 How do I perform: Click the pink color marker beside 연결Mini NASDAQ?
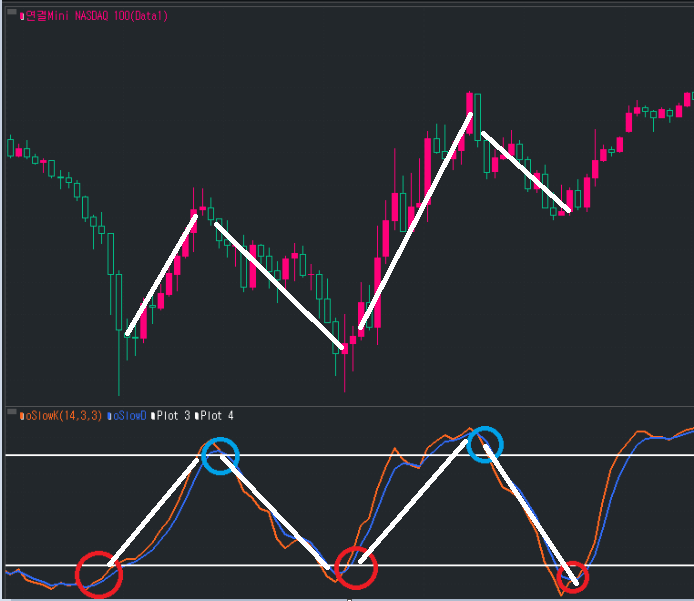pos(22,17)
